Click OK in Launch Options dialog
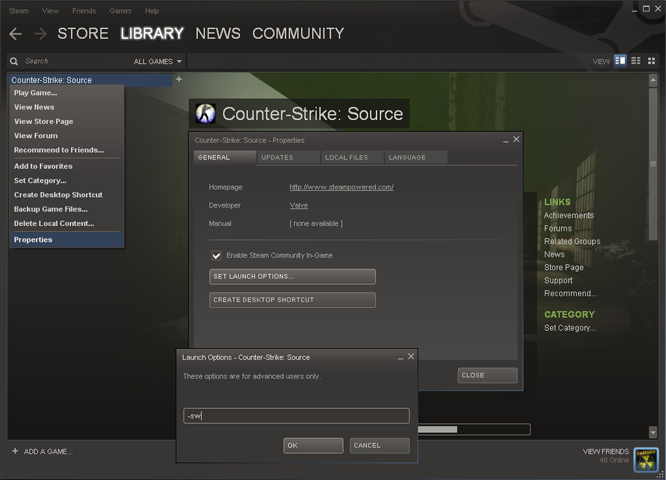The image size is (666, 480). tap(313, 446)
